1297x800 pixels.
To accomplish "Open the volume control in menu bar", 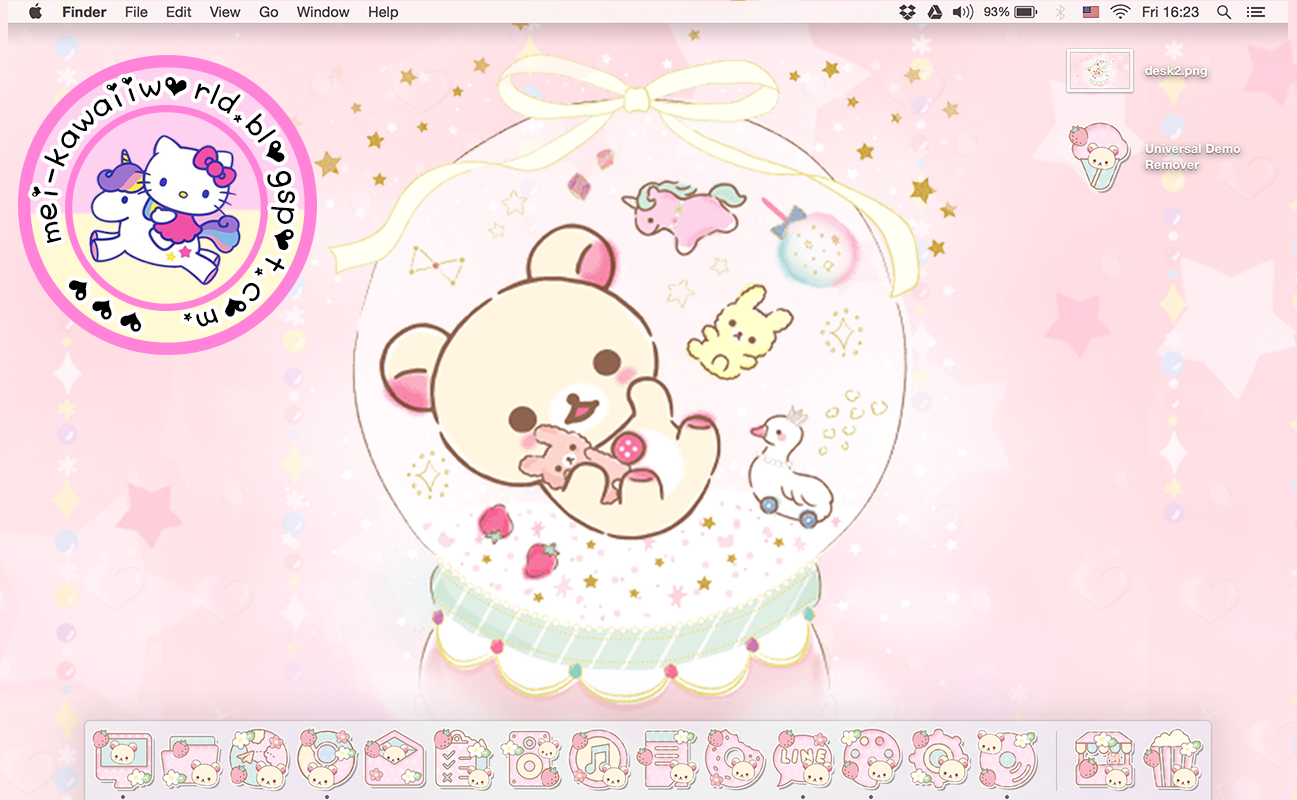I will click(x=962, y=12).
